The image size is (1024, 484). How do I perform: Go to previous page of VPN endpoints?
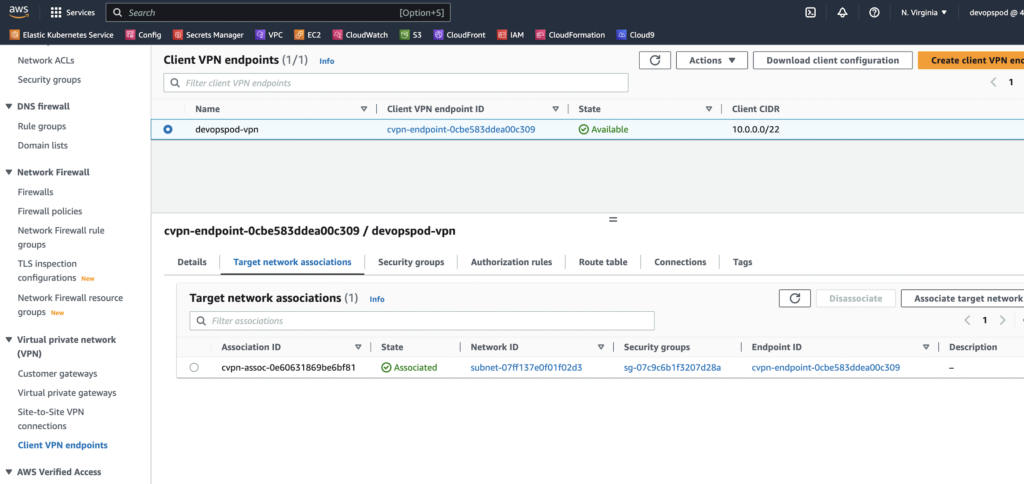[x=993, y=82]
